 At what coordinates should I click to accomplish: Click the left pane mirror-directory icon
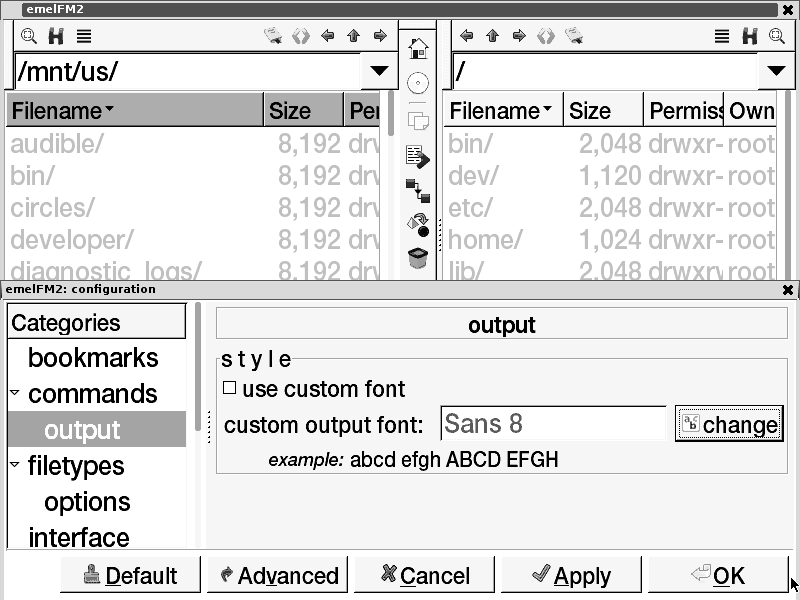[301, 36]
